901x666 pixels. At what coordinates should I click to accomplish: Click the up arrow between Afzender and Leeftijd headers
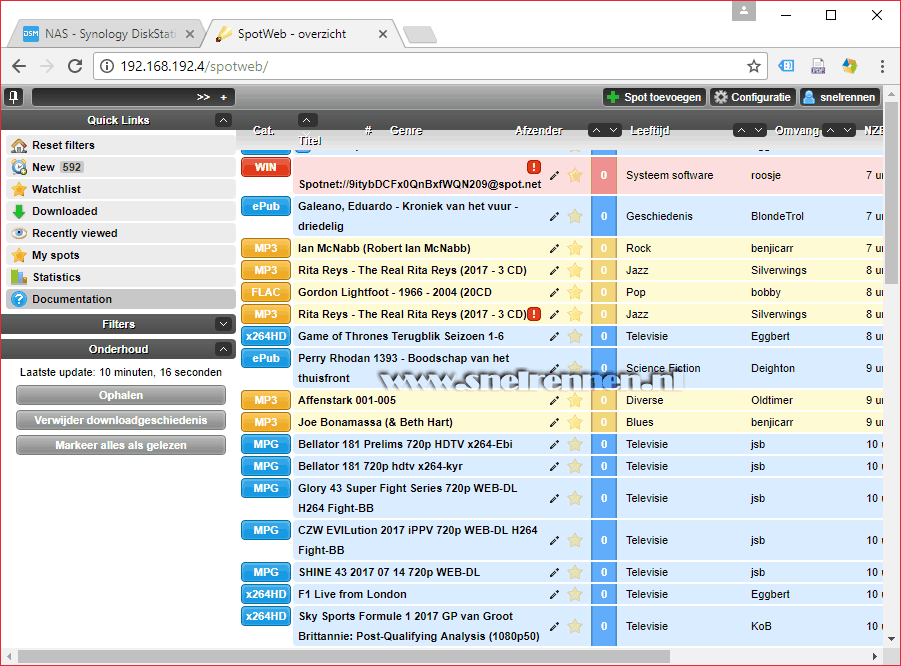click(x=596, y=130)
